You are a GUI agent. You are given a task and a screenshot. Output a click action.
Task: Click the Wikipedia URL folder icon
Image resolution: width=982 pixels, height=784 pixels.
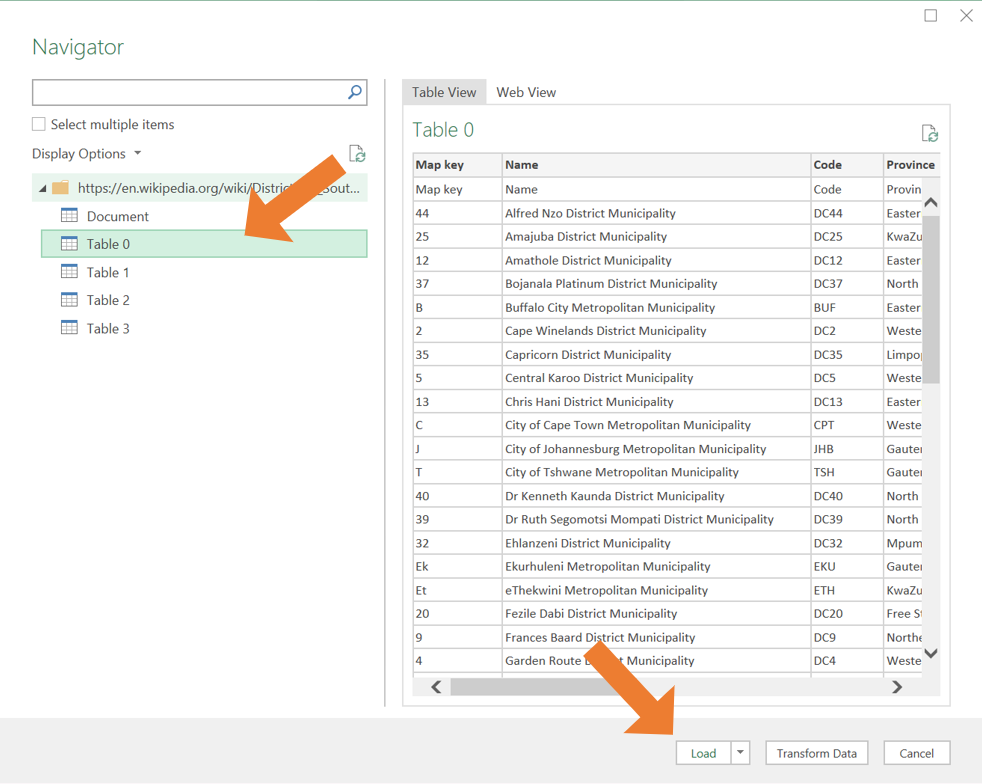tap(61, 187)
